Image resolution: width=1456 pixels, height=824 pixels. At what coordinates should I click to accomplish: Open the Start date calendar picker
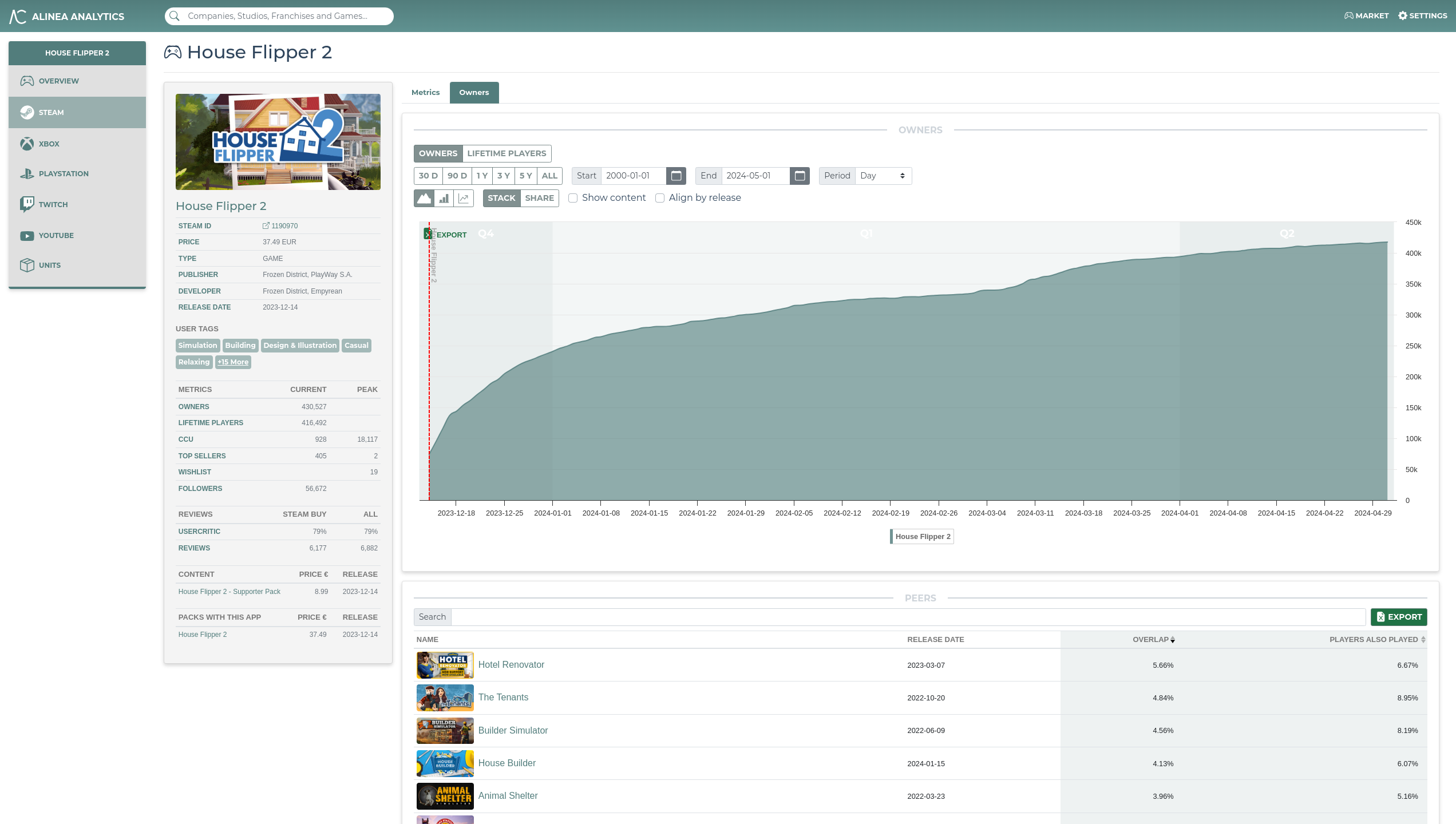[676, 176]
